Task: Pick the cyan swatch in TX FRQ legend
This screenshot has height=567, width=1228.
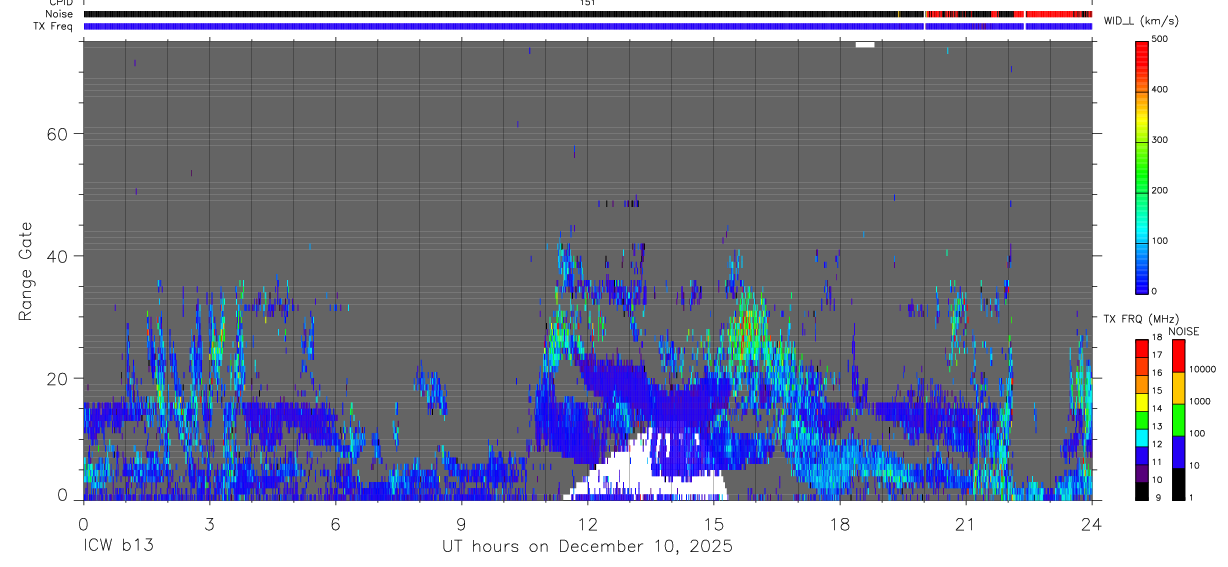Action: click(x=1142, y=438)
